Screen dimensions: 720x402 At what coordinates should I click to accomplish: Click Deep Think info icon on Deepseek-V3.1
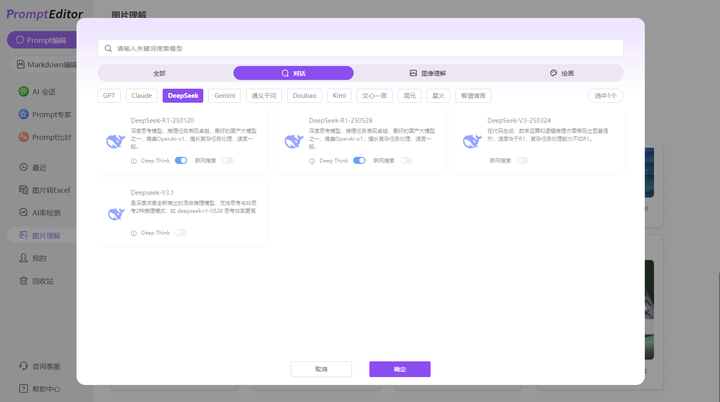tap(134, 233)
